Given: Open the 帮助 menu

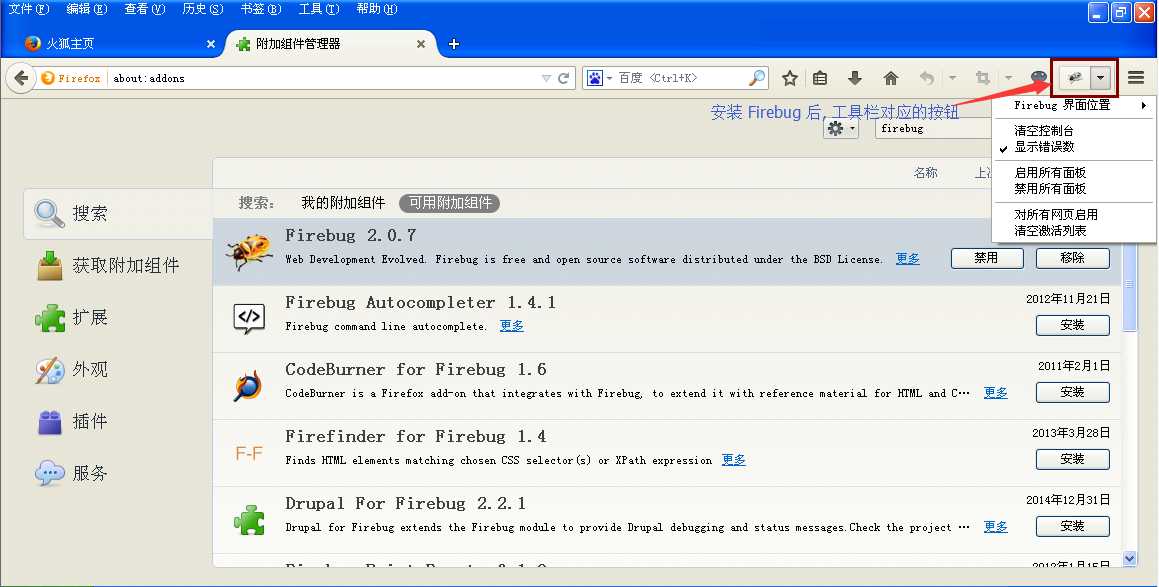Looking at the screenshot, I should [x=377, y=9].
